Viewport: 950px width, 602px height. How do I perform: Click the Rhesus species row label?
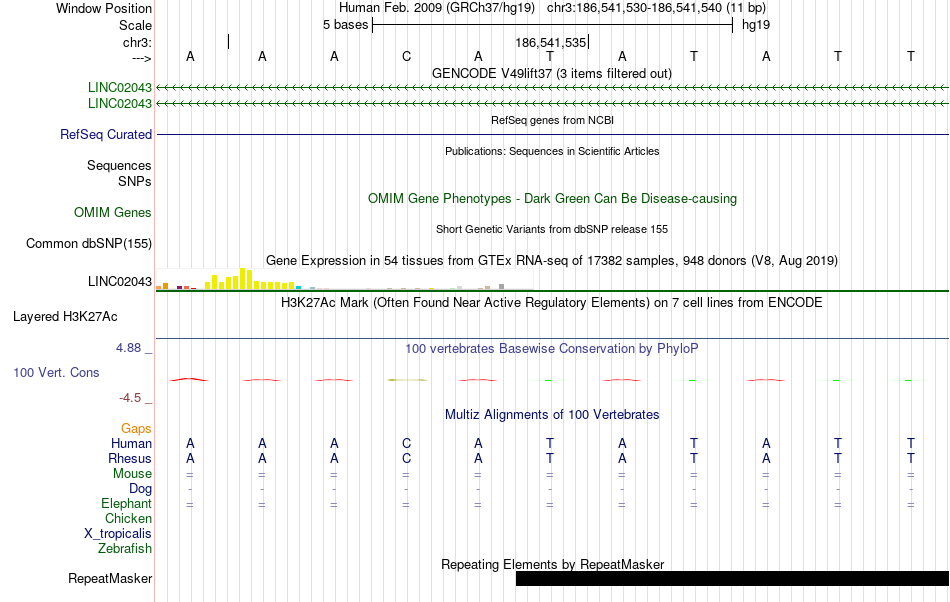[130, 458]
